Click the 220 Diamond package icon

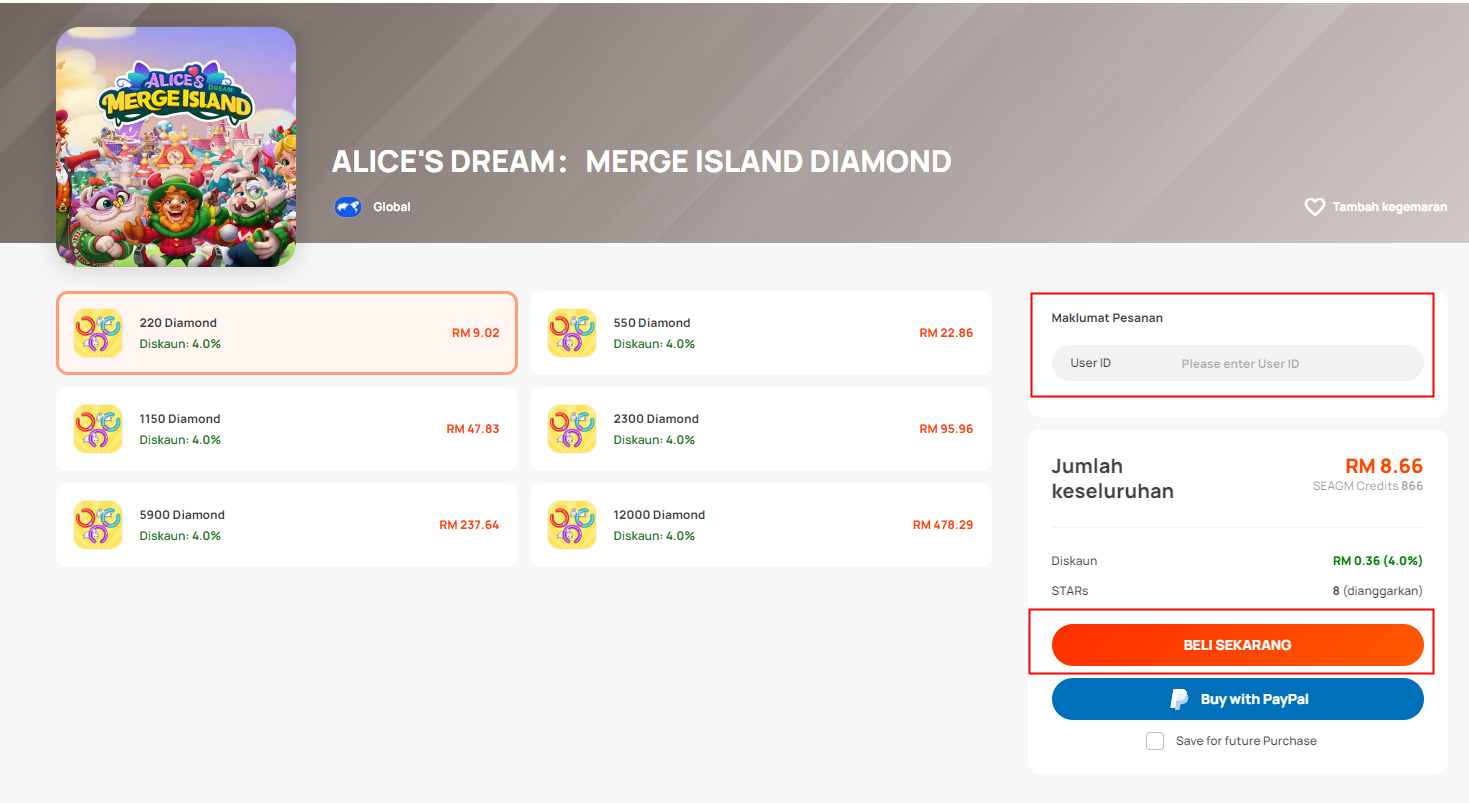98,333
